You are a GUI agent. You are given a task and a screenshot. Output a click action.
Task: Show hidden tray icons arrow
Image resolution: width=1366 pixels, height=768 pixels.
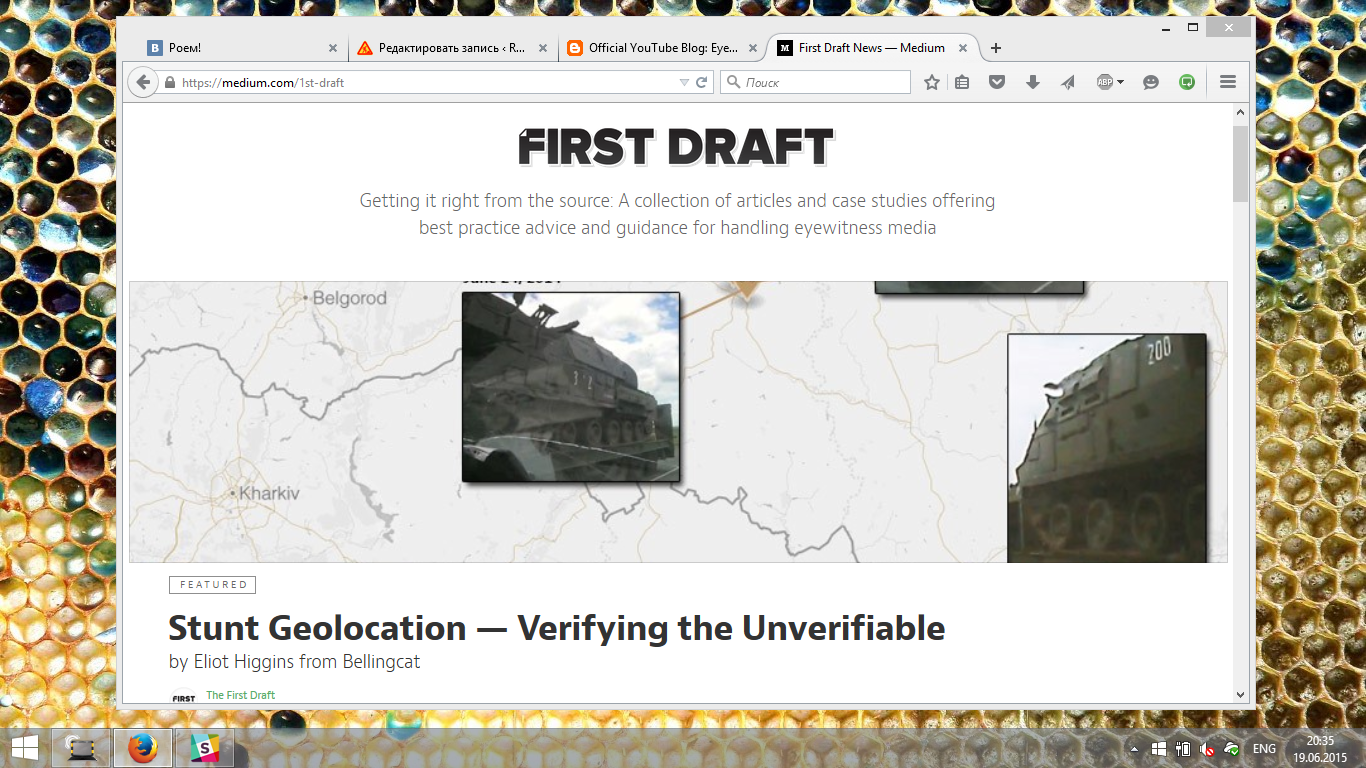pos(1134,748)
